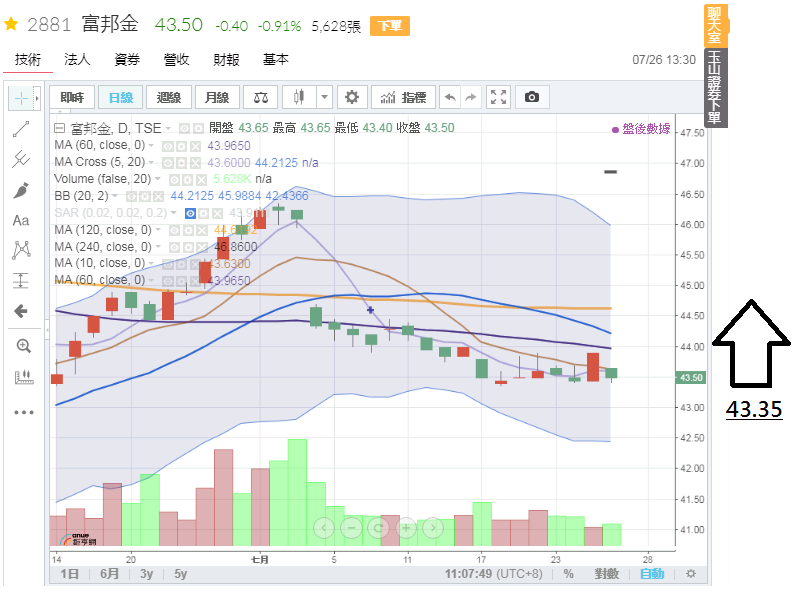Reset chart view with circular arrow
The image size is (805, 600).
click(378, 528)
